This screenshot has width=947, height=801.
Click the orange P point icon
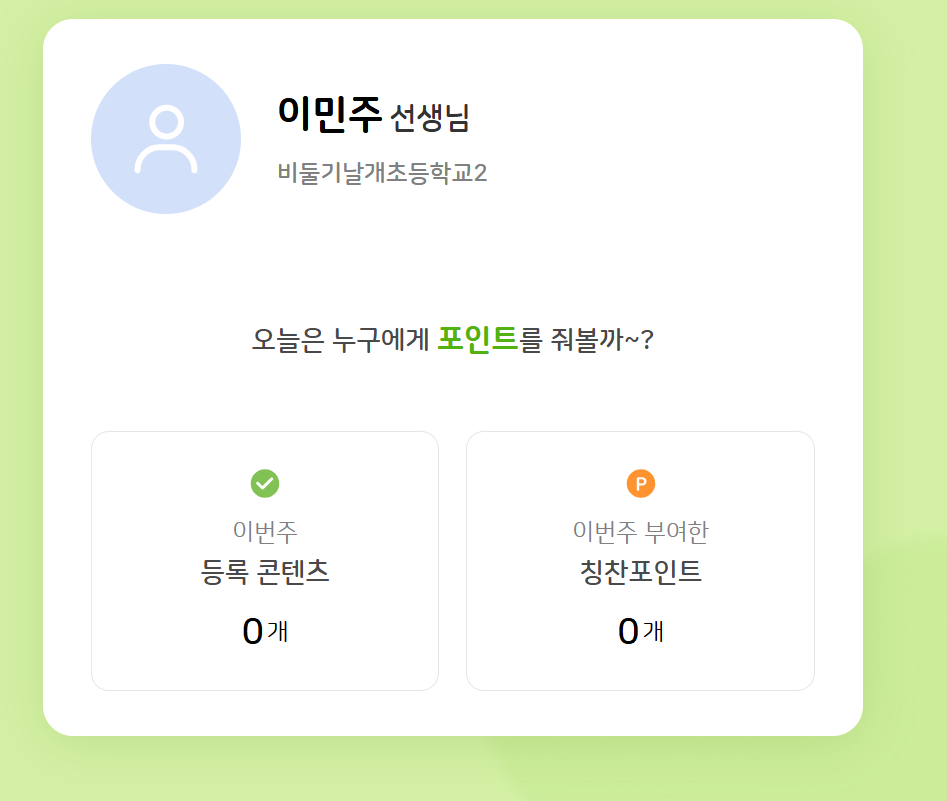tap(641, 484)
